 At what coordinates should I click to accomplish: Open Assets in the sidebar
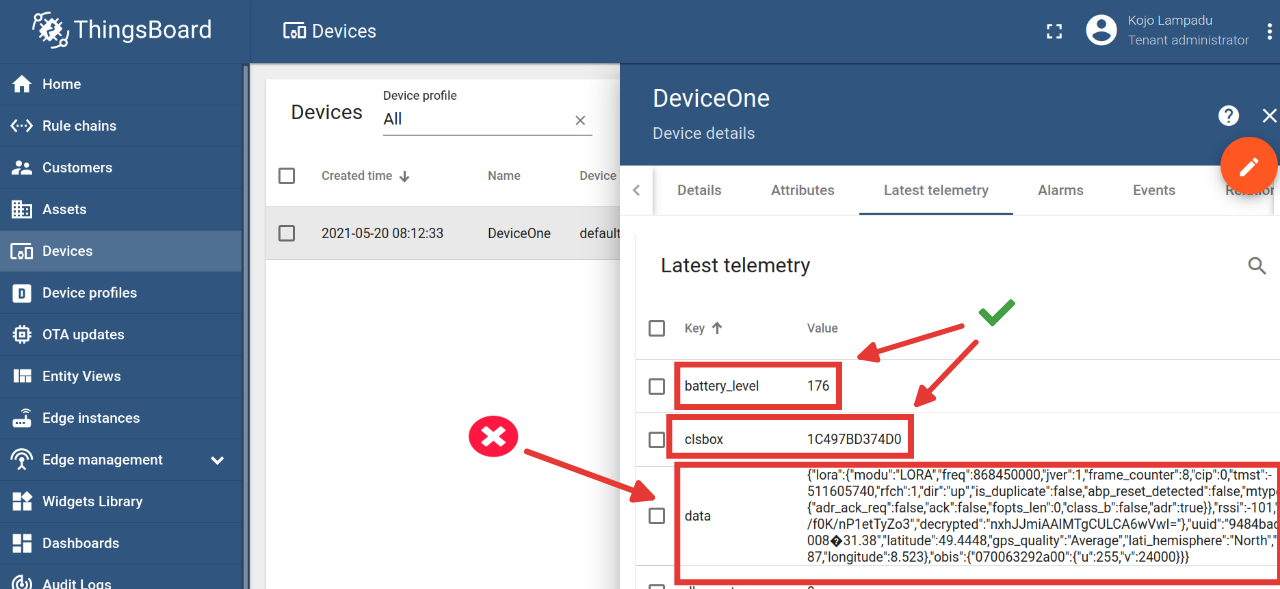point(120,210)
